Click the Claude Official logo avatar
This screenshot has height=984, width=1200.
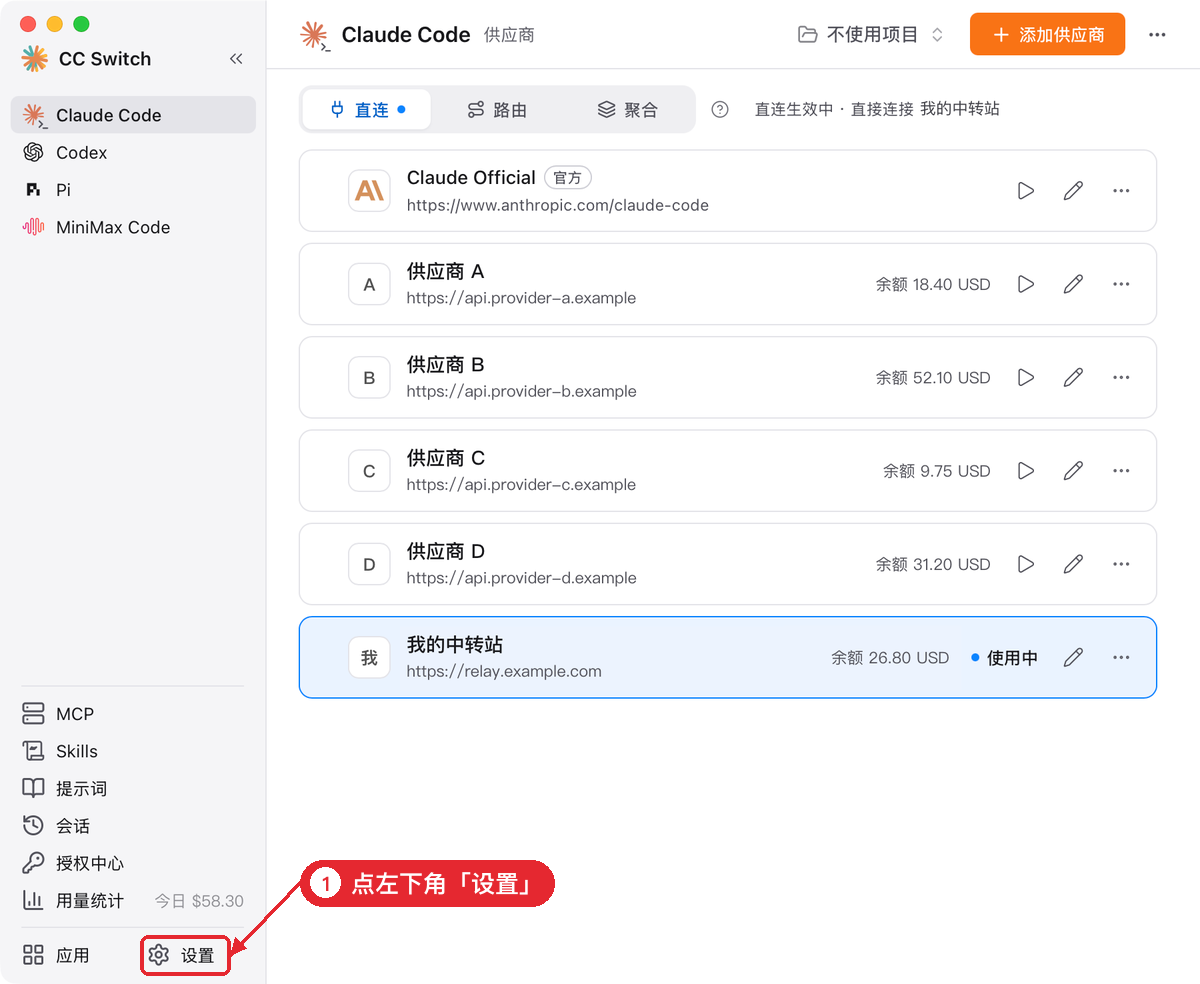click(x=369, y=190)
